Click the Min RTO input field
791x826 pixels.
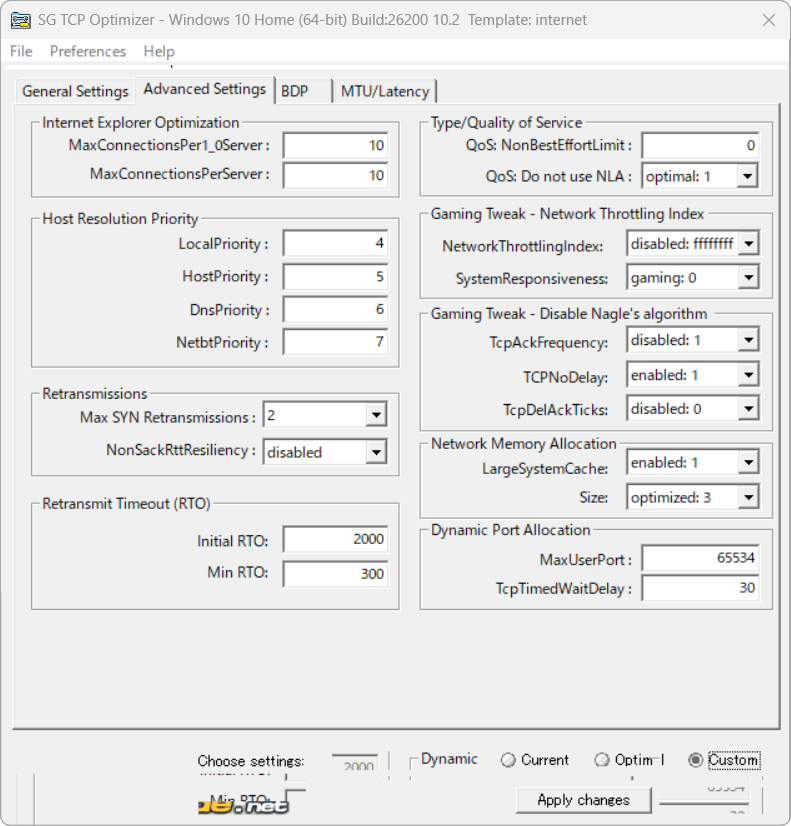click(335, 574)
